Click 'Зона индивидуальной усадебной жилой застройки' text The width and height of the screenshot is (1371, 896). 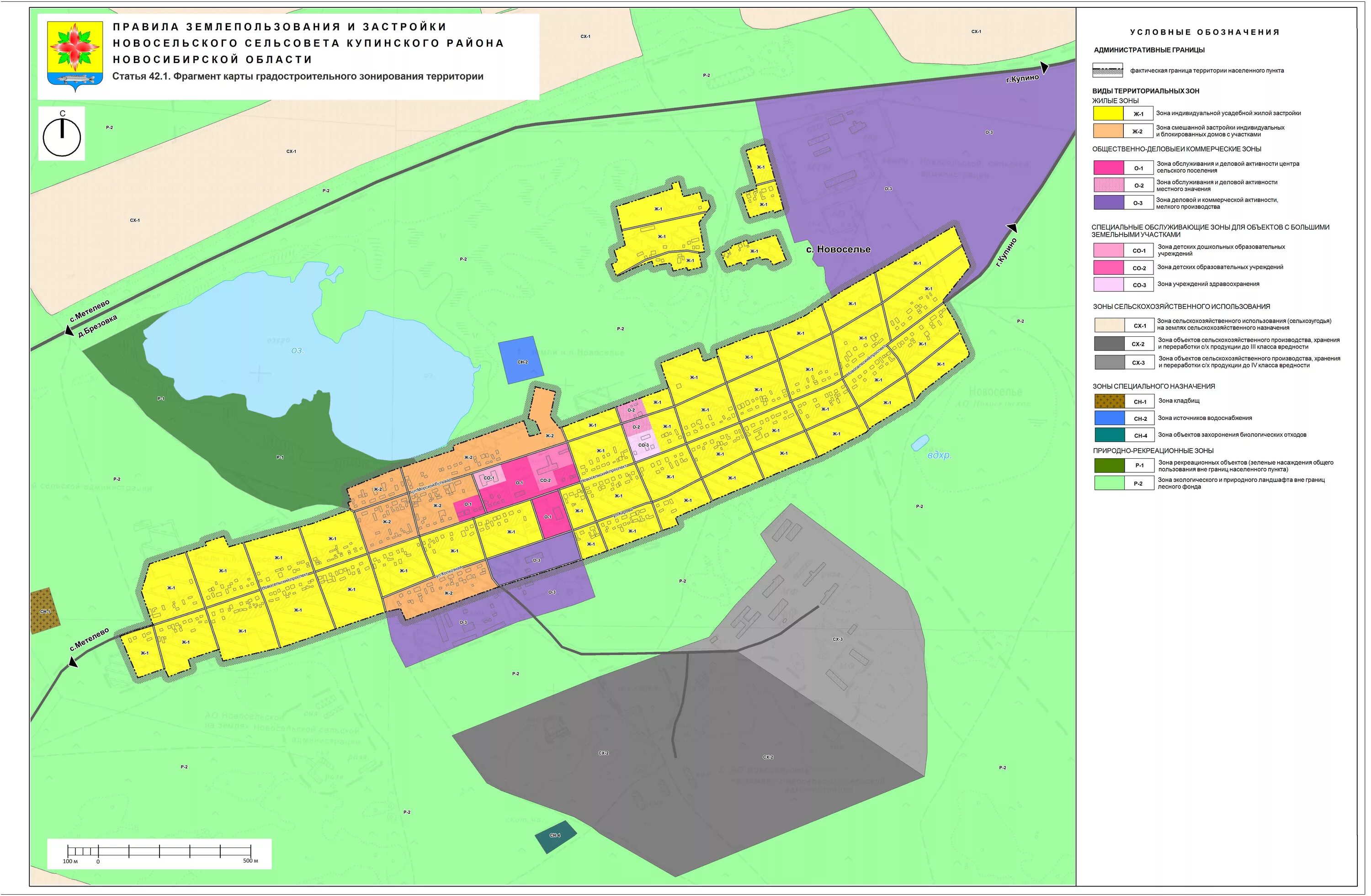tap(1228, 113)
